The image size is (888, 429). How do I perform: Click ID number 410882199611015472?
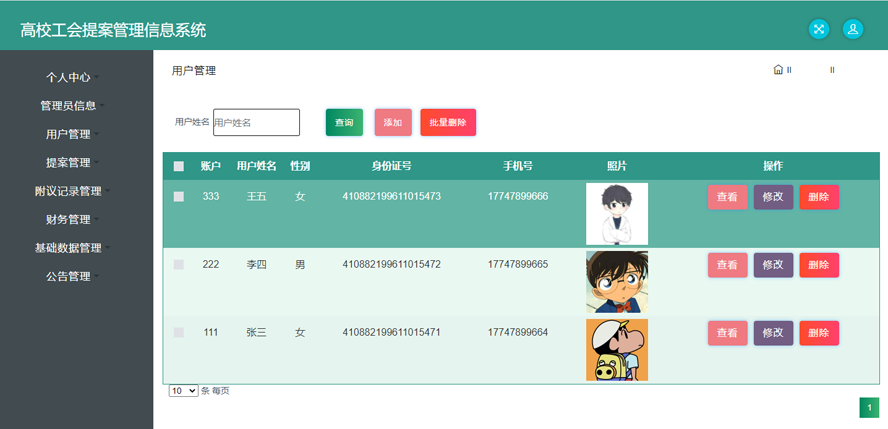pyautogui.click(x=391, y=264)
